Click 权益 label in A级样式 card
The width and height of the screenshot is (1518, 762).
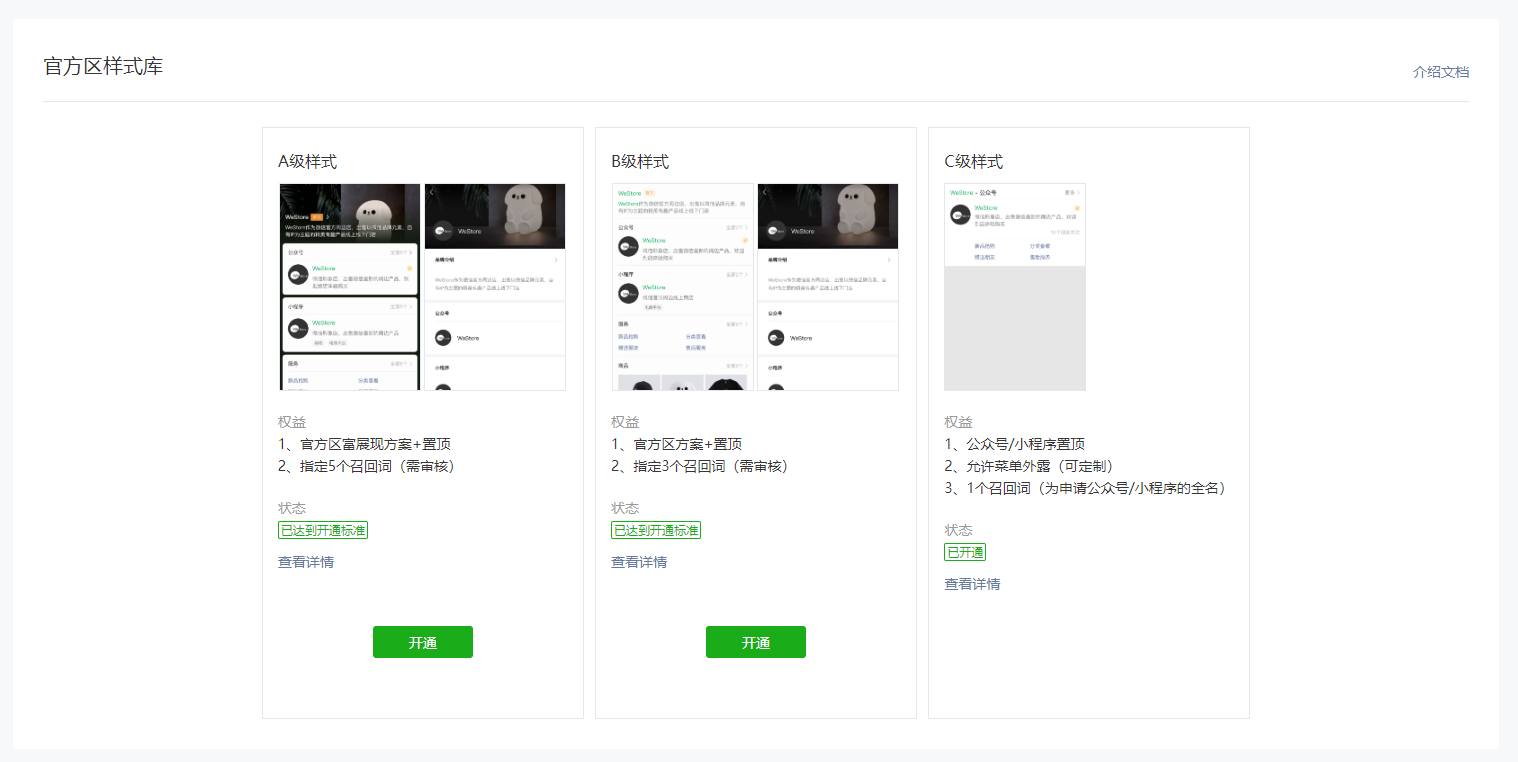click(x=292, y=422)
